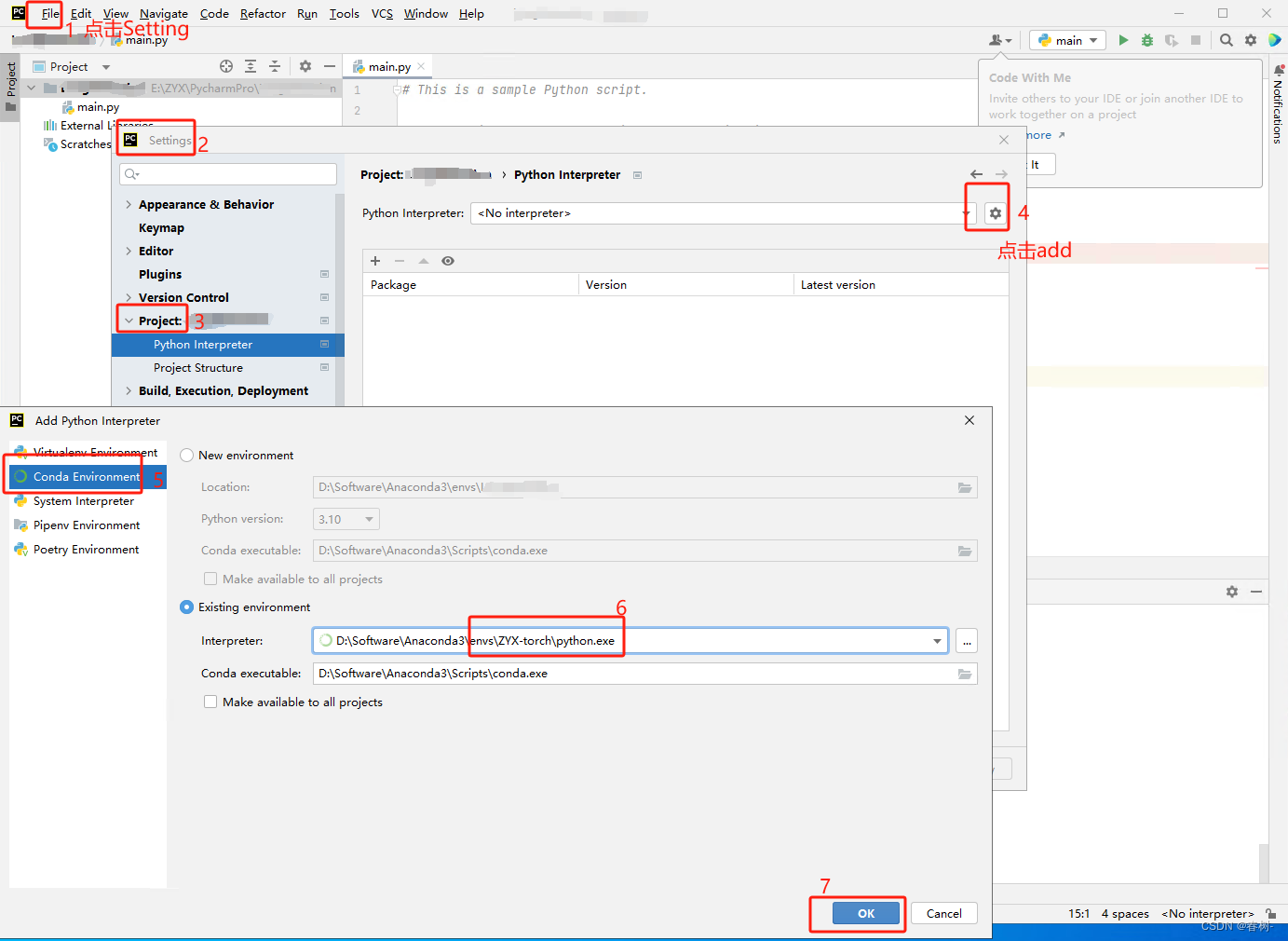The width and height of the screenshot is (1288, 941).
Task: Click Collapse All icon in Project panel
Action: click(275, 66)
